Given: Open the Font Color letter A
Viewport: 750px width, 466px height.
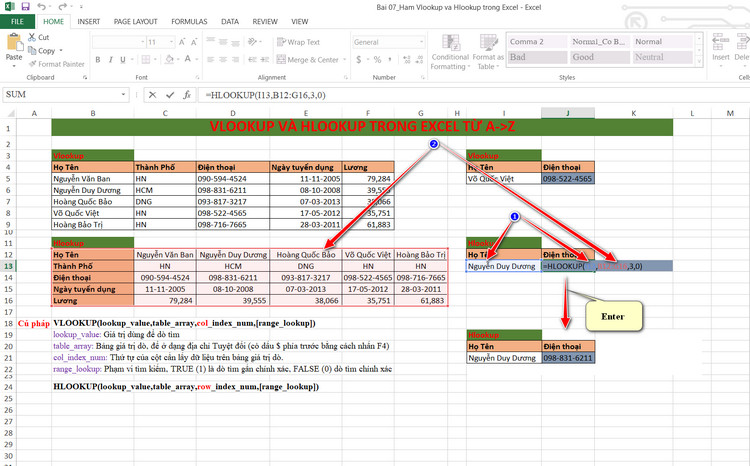Looking at the screenshot, I should (x=188, y=59).
